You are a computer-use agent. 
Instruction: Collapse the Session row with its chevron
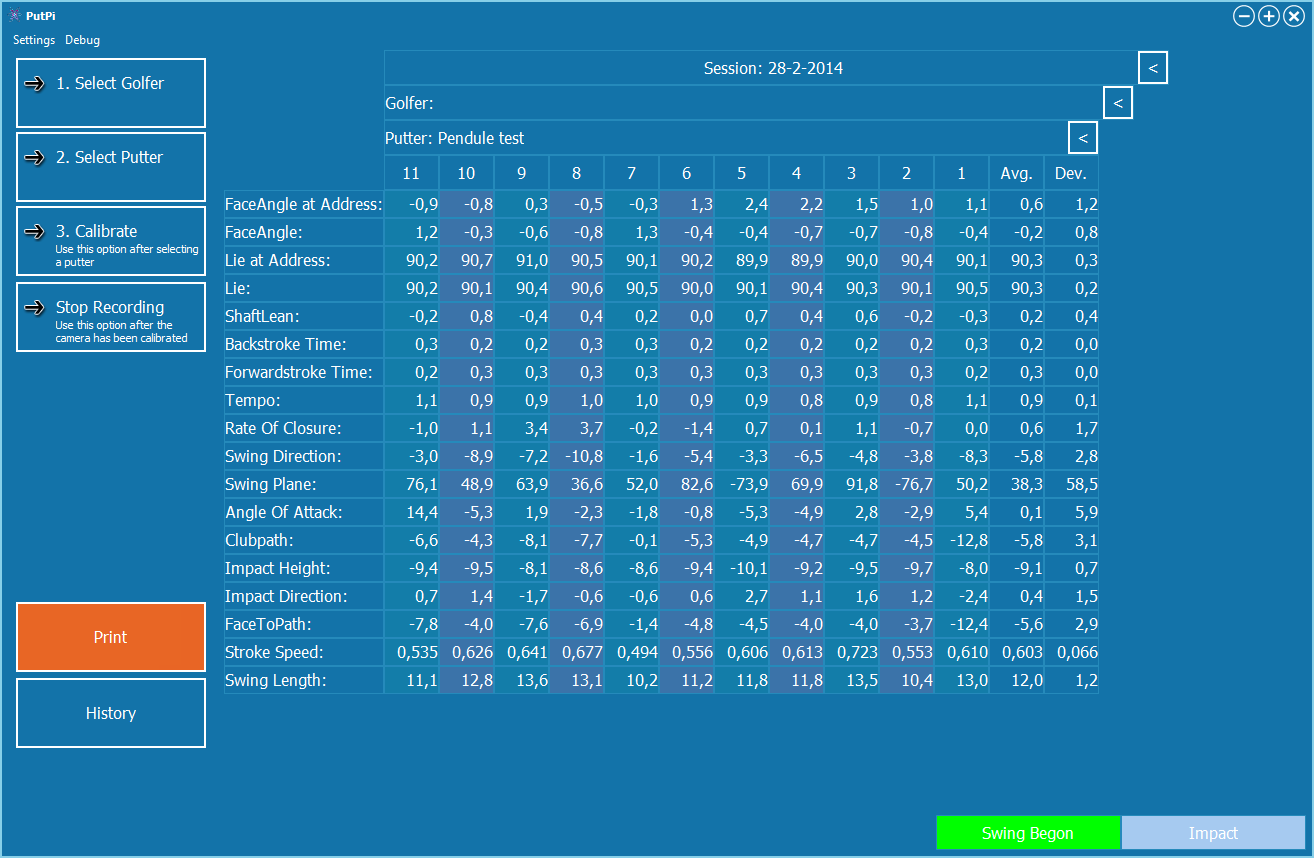(1152, 68)
